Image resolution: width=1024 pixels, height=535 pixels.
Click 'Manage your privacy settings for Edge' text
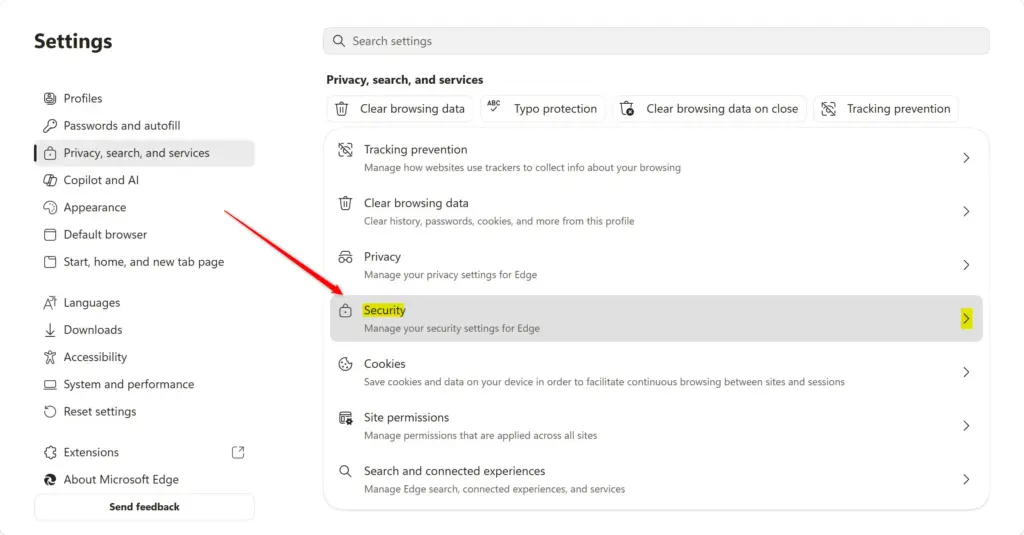[451, 275]
